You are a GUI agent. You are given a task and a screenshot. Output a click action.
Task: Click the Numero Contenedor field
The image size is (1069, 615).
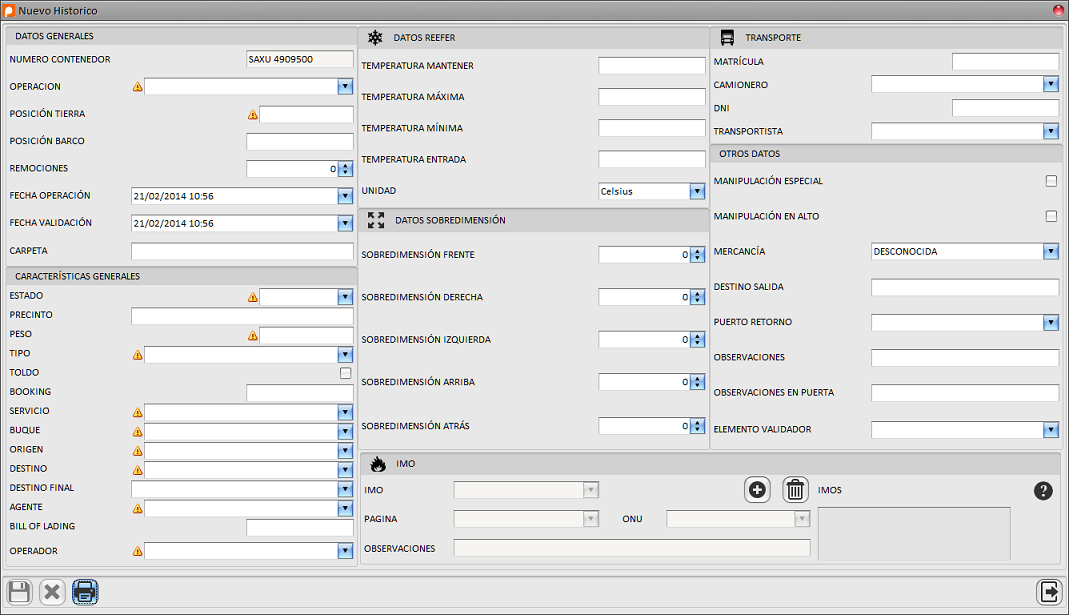click(300, 59)
